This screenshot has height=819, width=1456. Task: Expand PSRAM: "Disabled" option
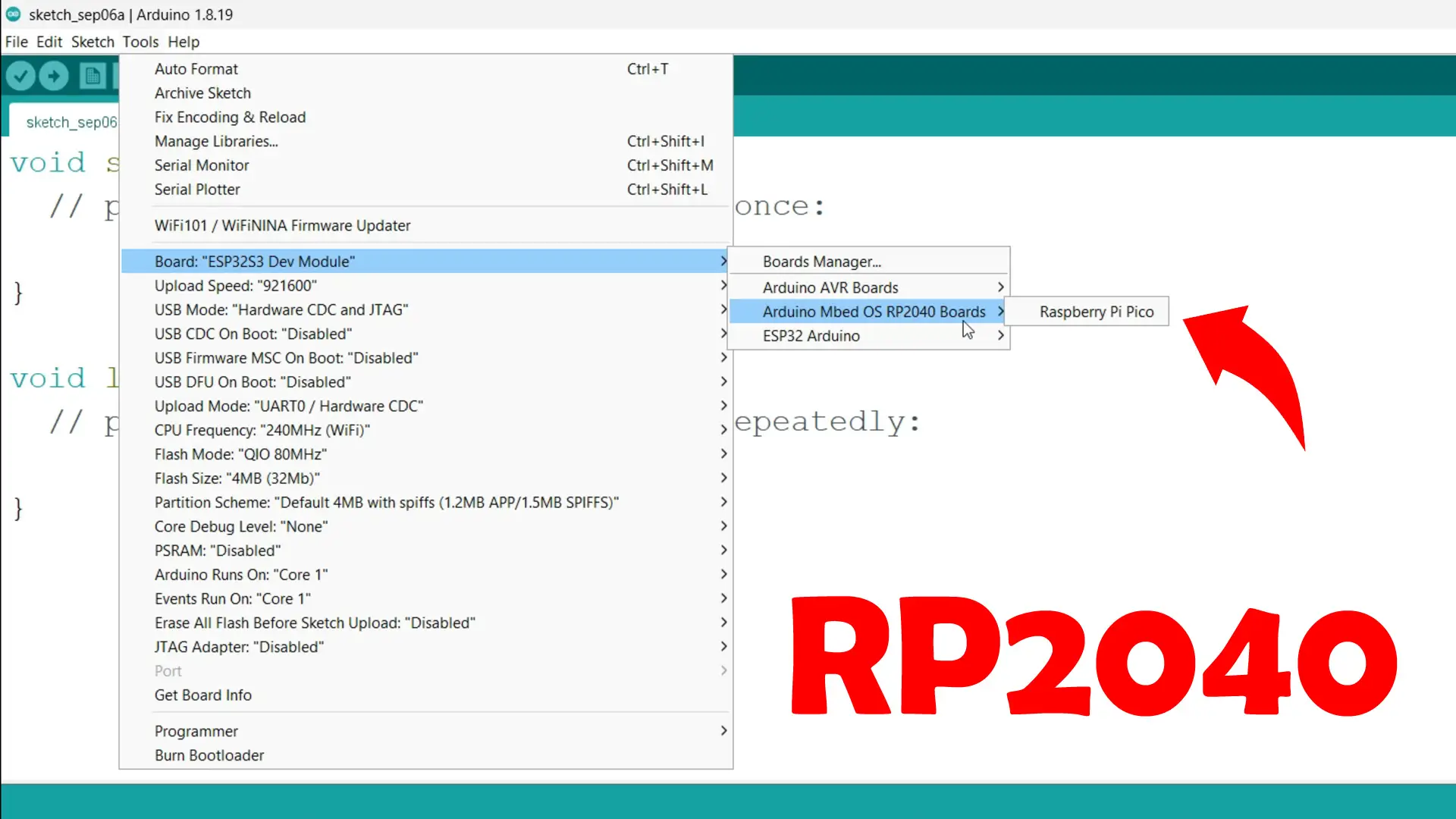(426, 551)
